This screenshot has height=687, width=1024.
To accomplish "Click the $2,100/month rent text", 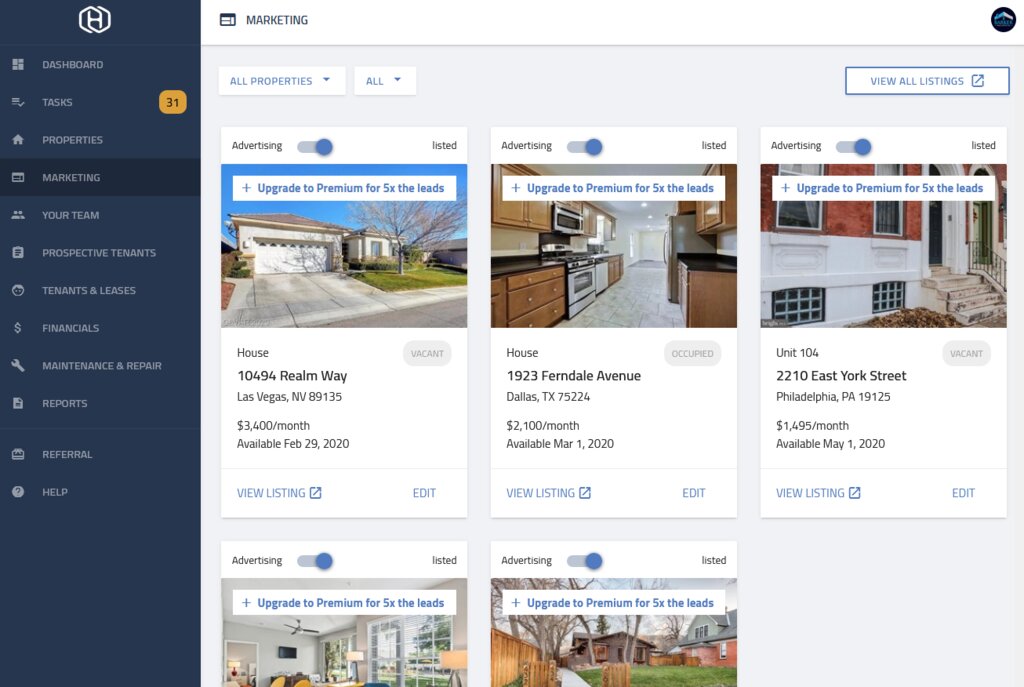I will click(x=543, y=425).
